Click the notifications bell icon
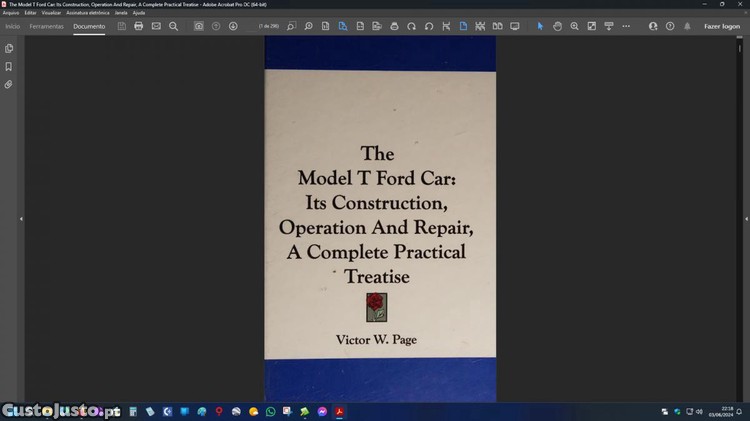750x421 pixels. point(687,26)
